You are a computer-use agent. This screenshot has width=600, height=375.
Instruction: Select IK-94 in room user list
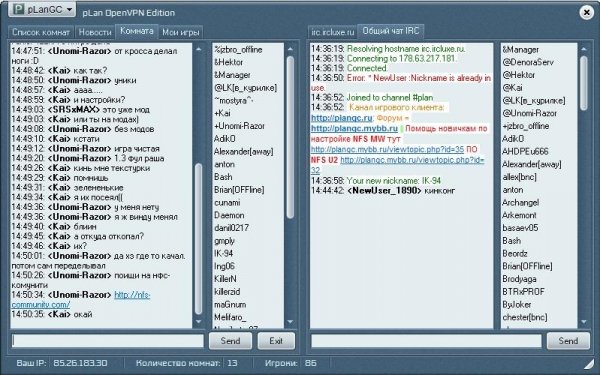[x=223, y=253]
